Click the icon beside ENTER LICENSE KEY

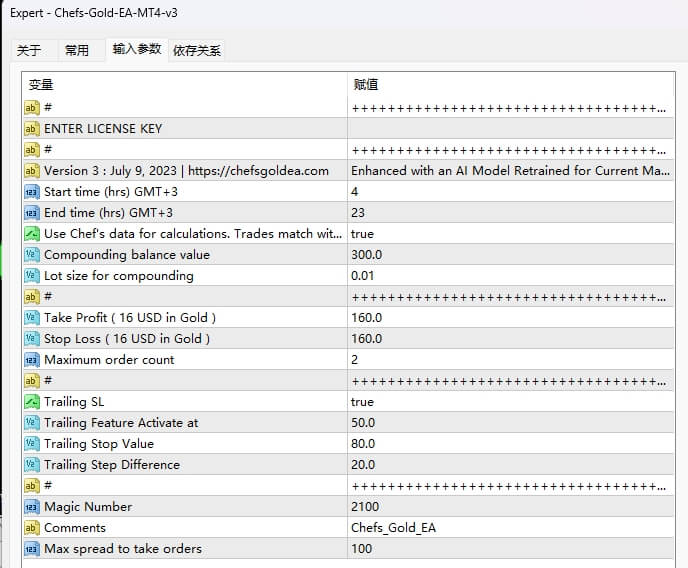[x=31, y=128]
